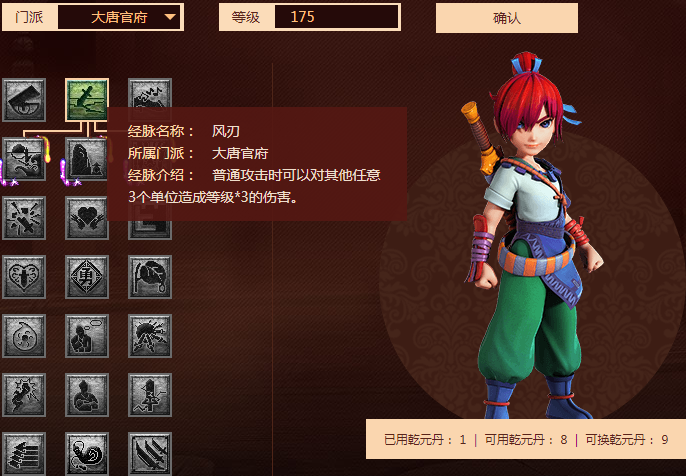Click the 确认 confirm button
686x476 pixels.
point(507,18)
